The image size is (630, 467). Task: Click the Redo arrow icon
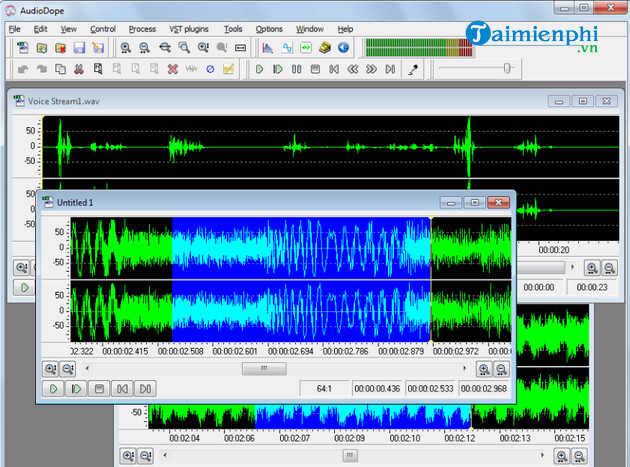coord(42,69)
